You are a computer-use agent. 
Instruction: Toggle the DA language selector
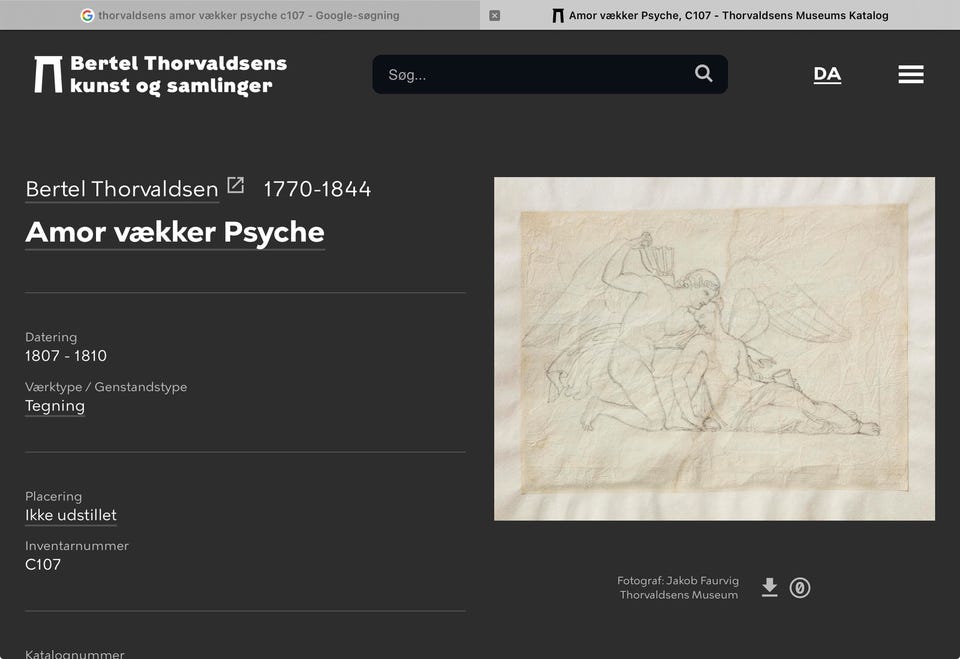point(827,74)
